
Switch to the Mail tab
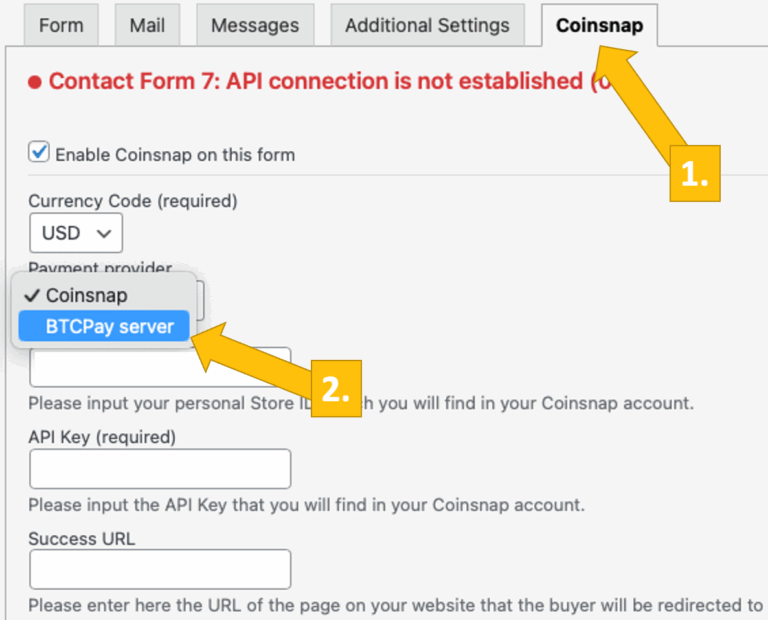pos(147,25)
